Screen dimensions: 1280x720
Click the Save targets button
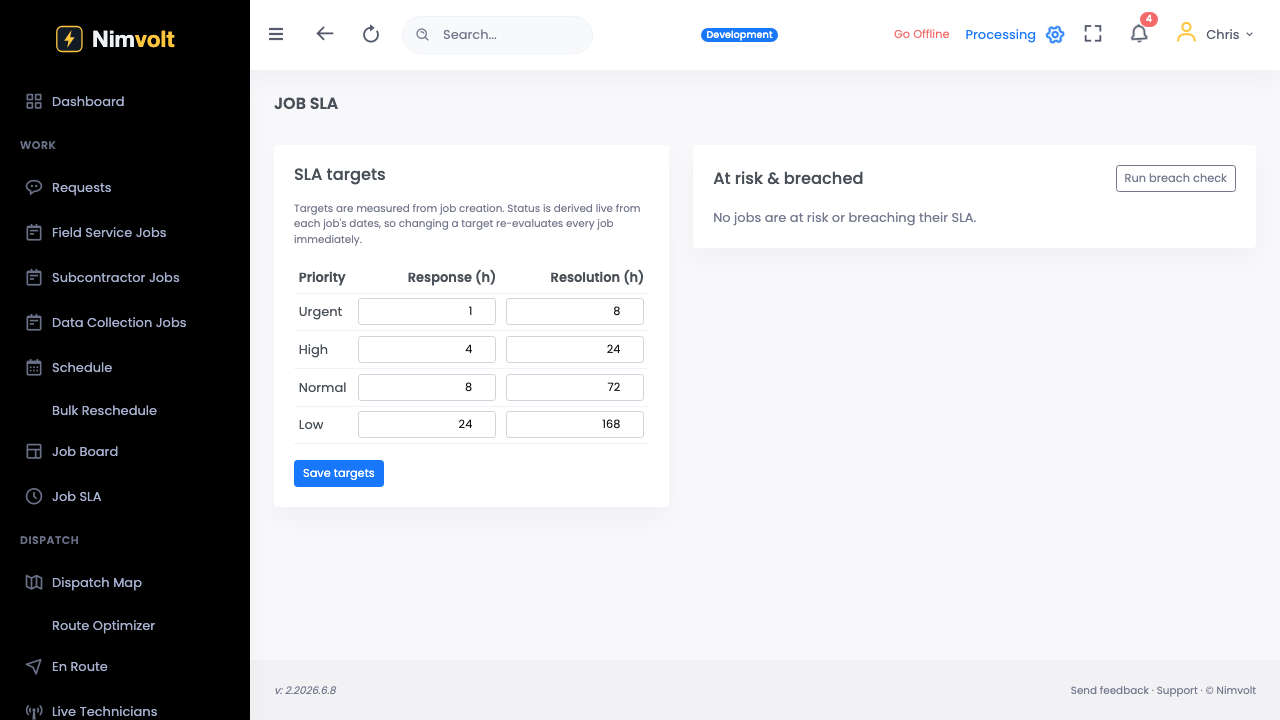339,473
